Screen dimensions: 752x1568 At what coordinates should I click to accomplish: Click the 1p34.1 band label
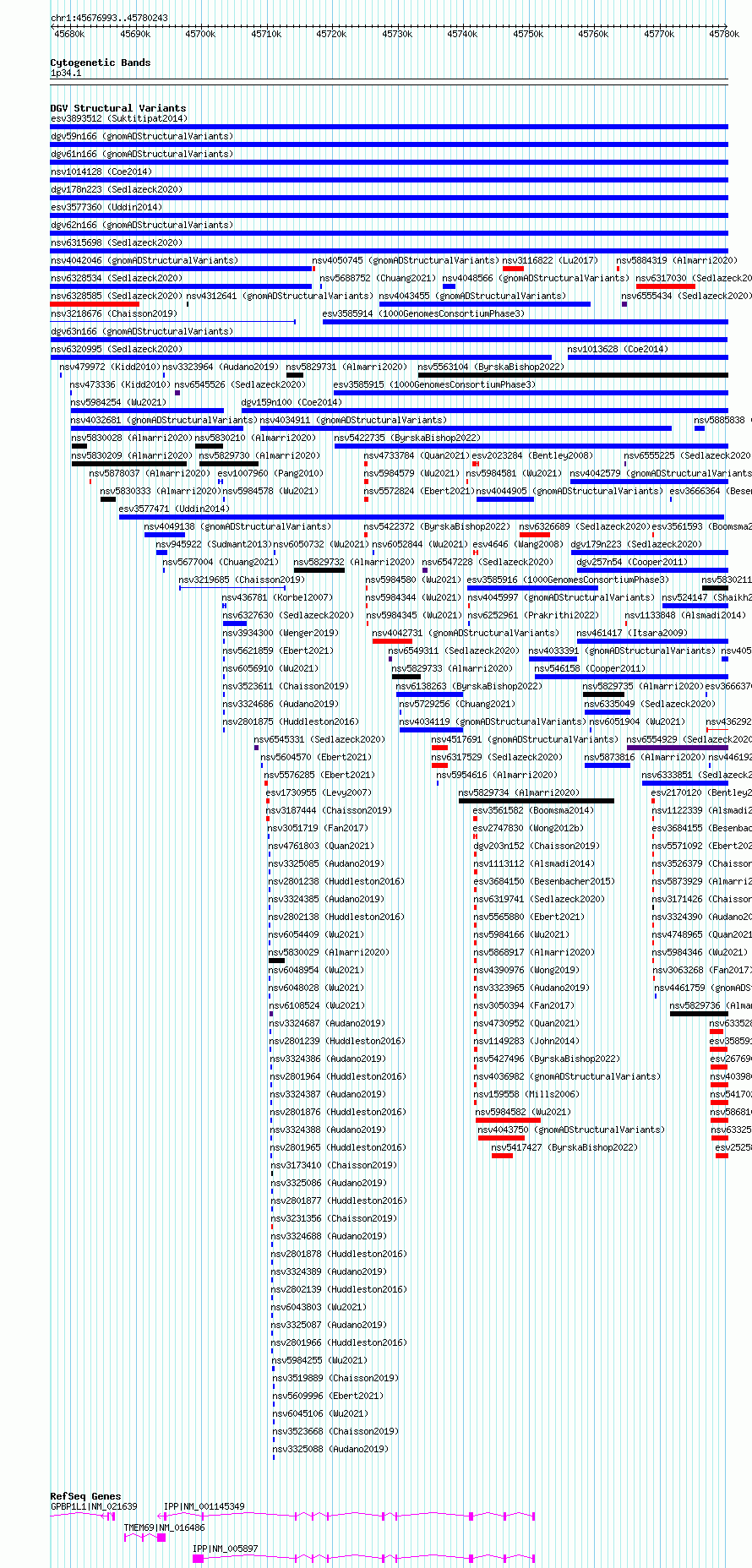(66, 73)
